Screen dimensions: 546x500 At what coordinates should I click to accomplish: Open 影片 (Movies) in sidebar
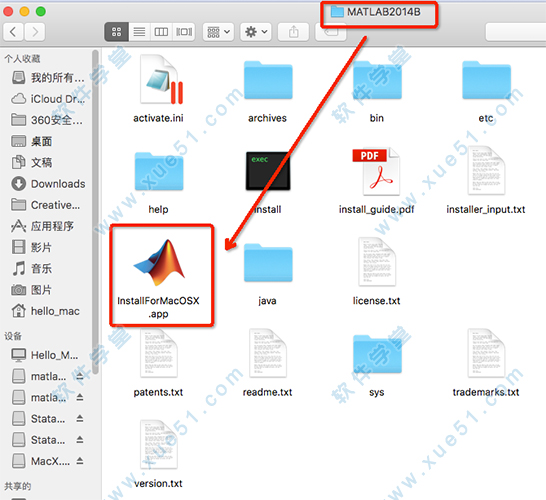[32, 248]
